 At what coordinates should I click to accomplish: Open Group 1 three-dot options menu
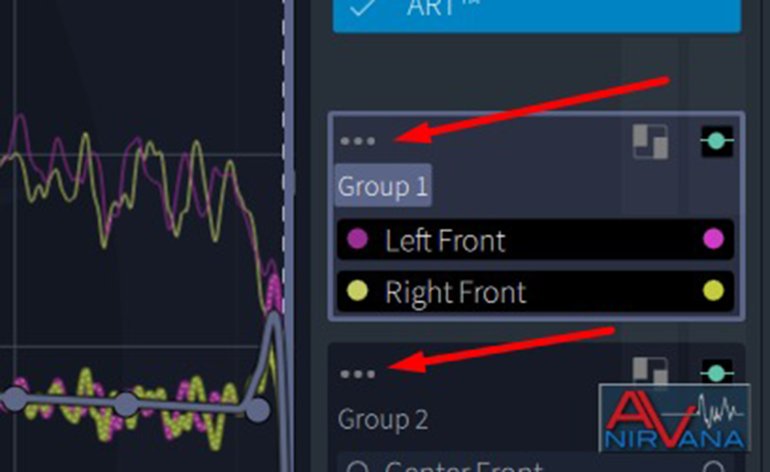(358, 141)
